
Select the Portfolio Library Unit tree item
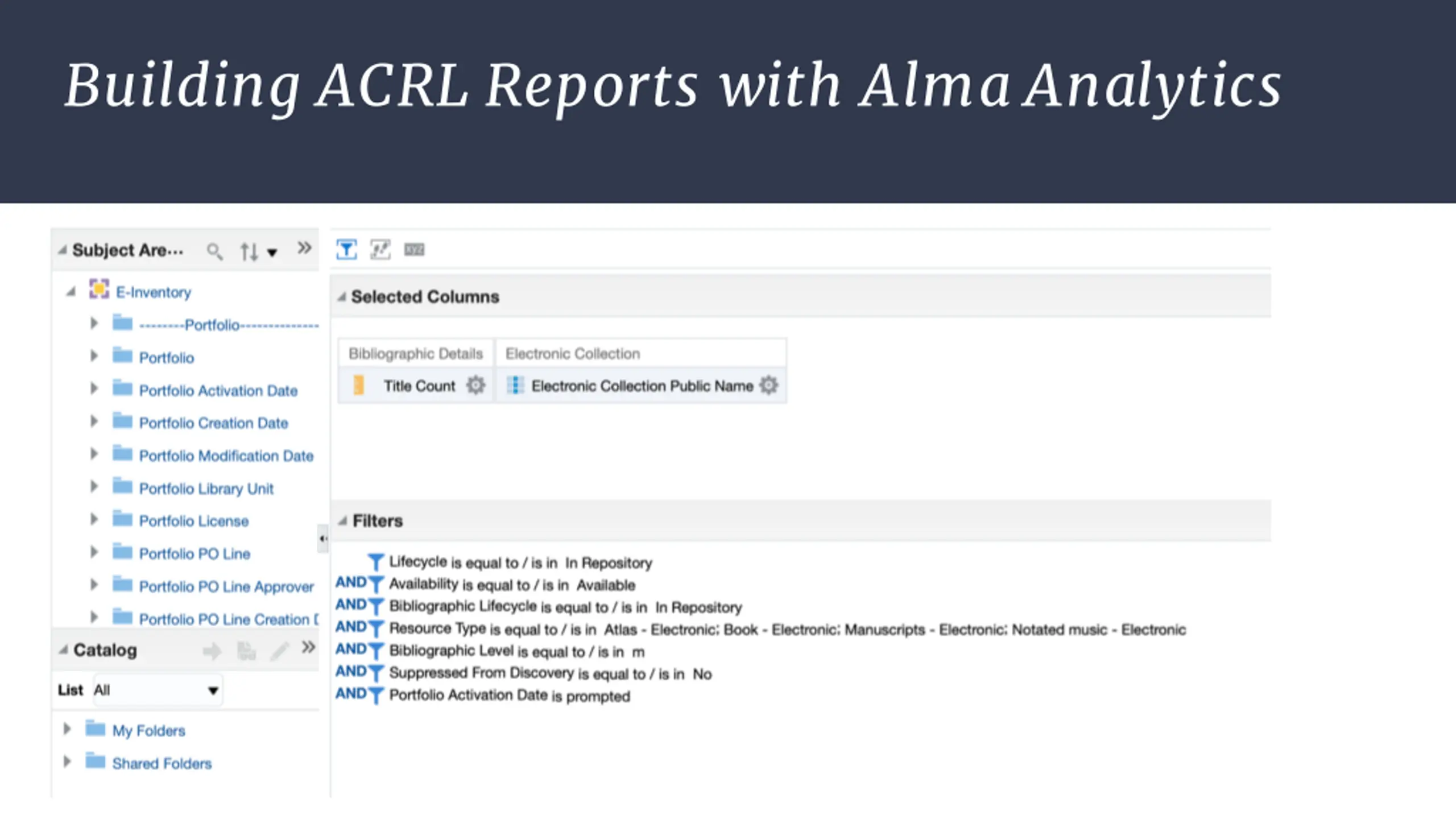coord(206,489)
